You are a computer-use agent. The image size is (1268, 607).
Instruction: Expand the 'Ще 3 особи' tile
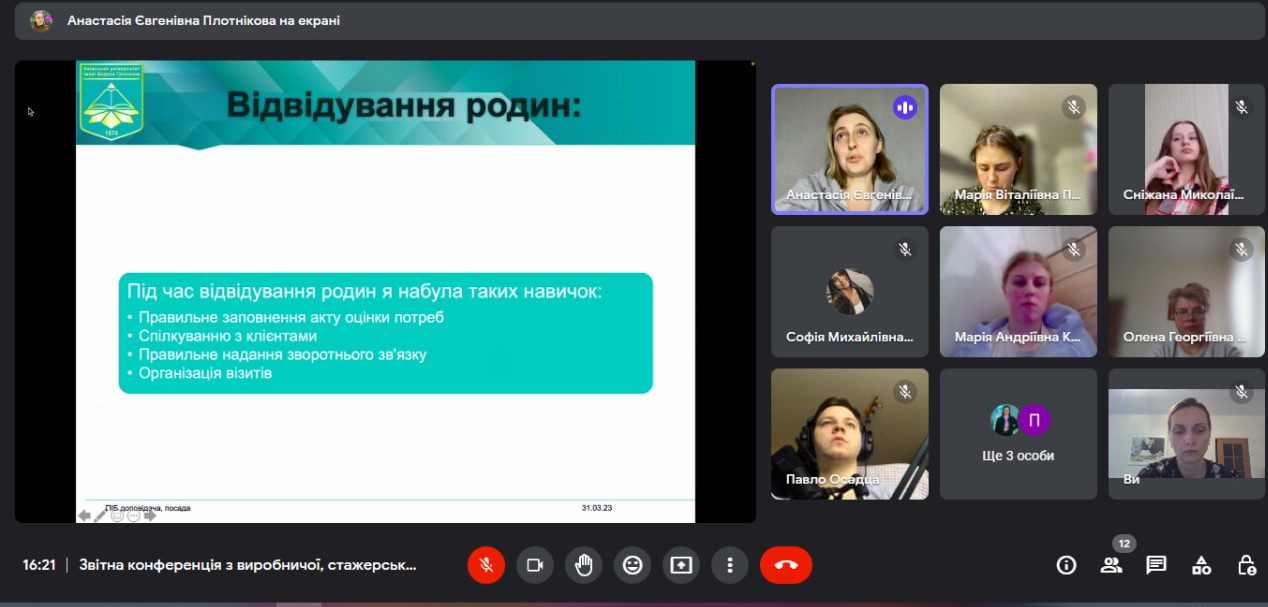[x=1018, y=433]
